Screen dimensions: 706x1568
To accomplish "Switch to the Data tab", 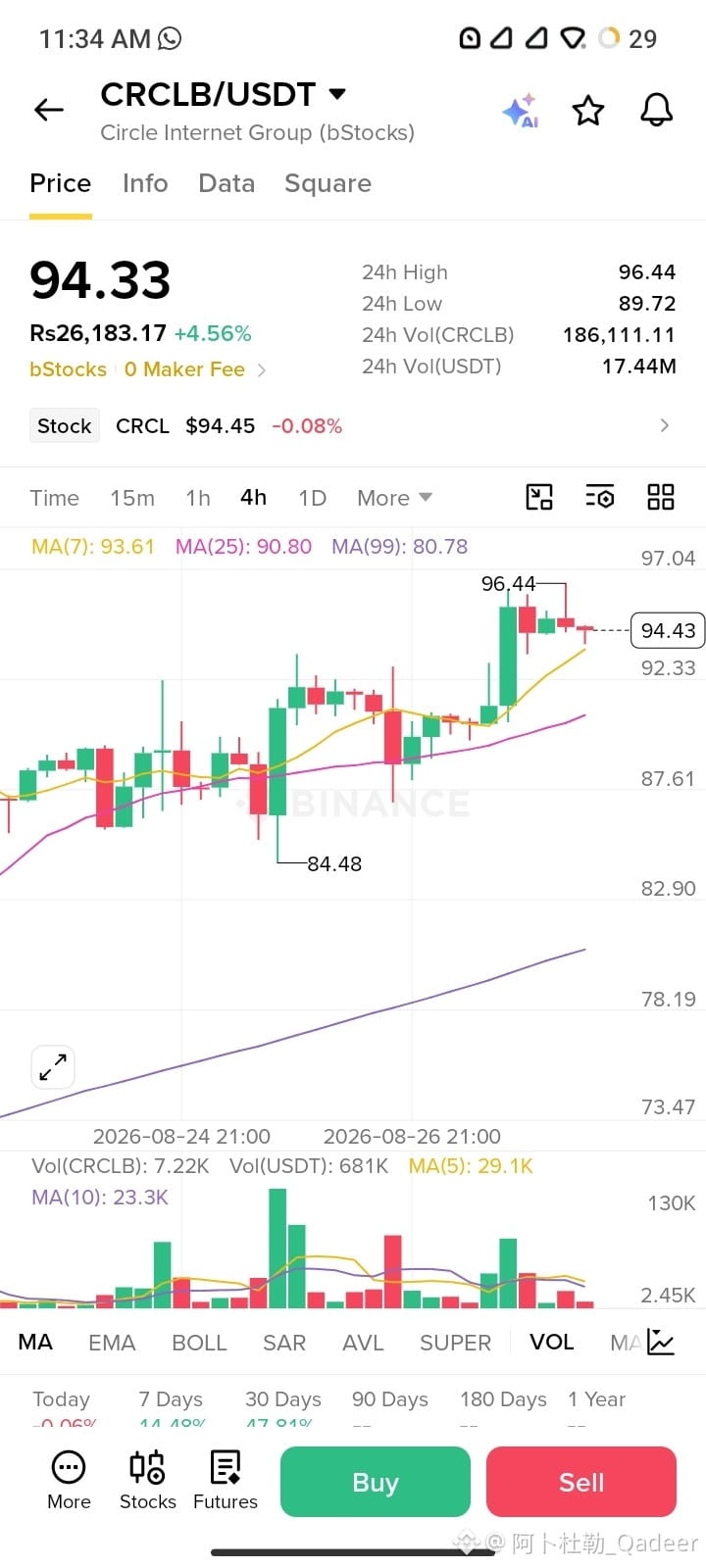I will [227, 183].
